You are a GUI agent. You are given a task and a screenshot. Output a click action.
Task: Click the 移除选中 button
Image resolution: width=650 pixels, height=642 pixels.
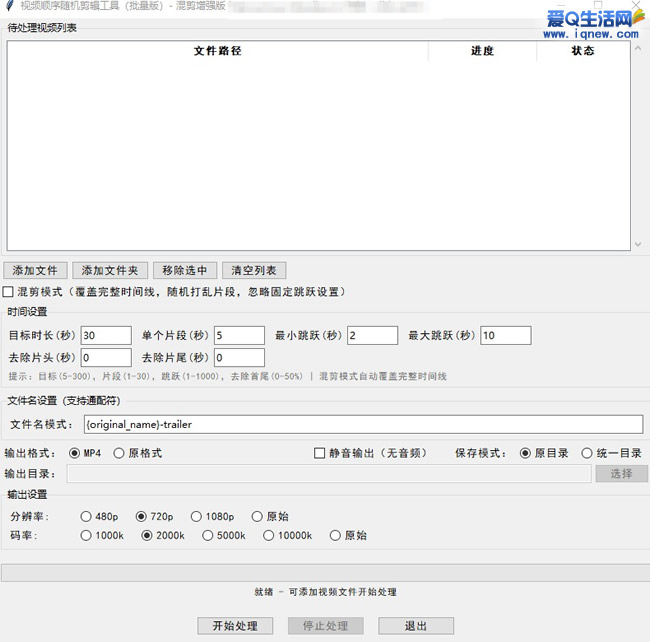185,271
